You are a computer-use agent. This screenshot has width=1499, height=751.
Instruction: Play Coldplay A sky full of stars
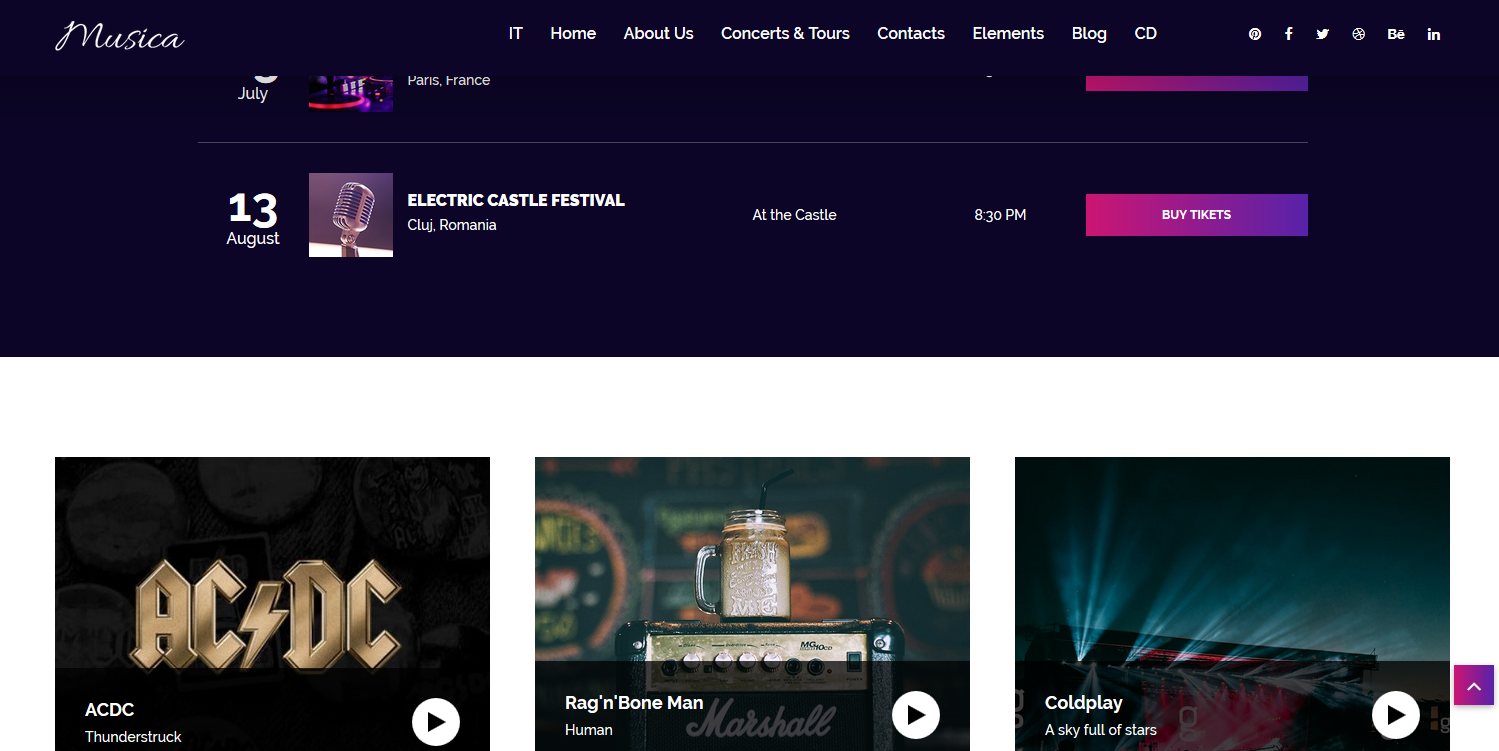click(1396, 715)
